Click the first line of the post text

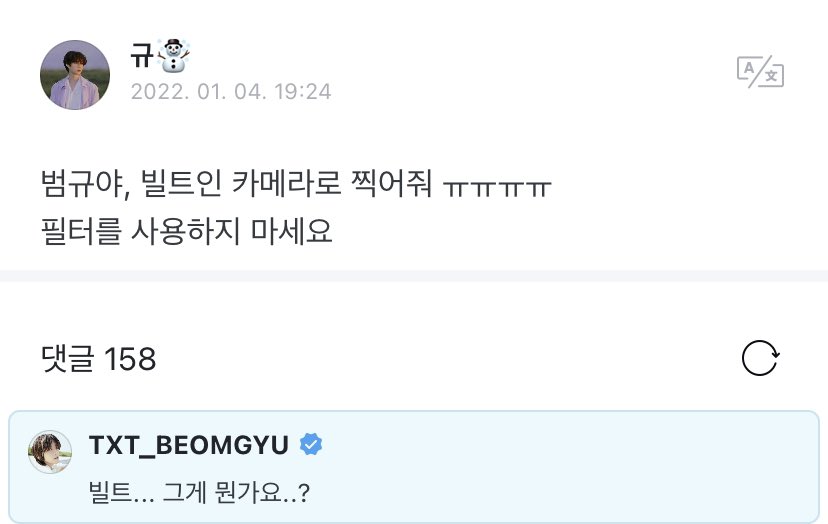coord(296,184)
